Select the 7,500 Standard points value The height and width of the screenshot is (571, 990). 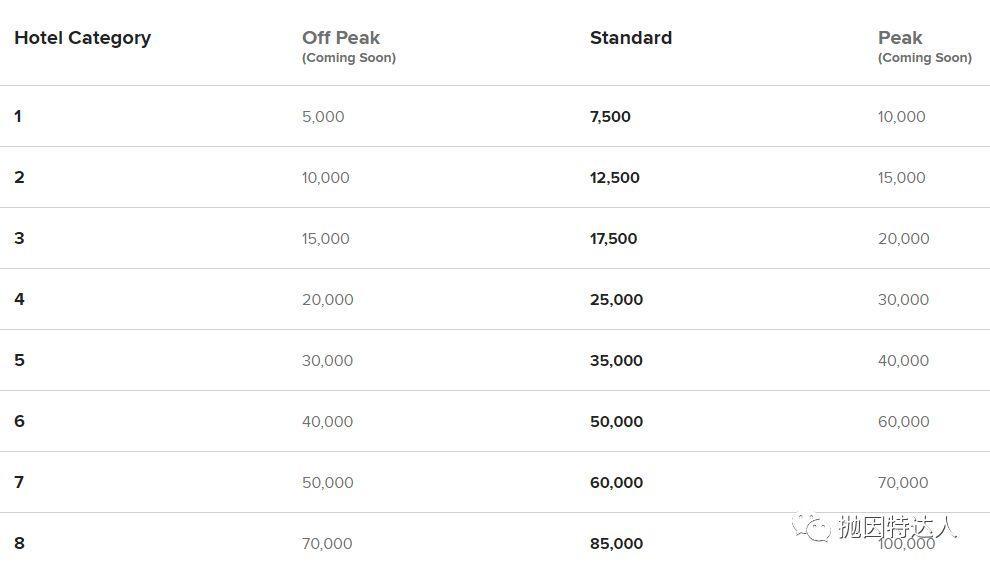coord(610,116)
